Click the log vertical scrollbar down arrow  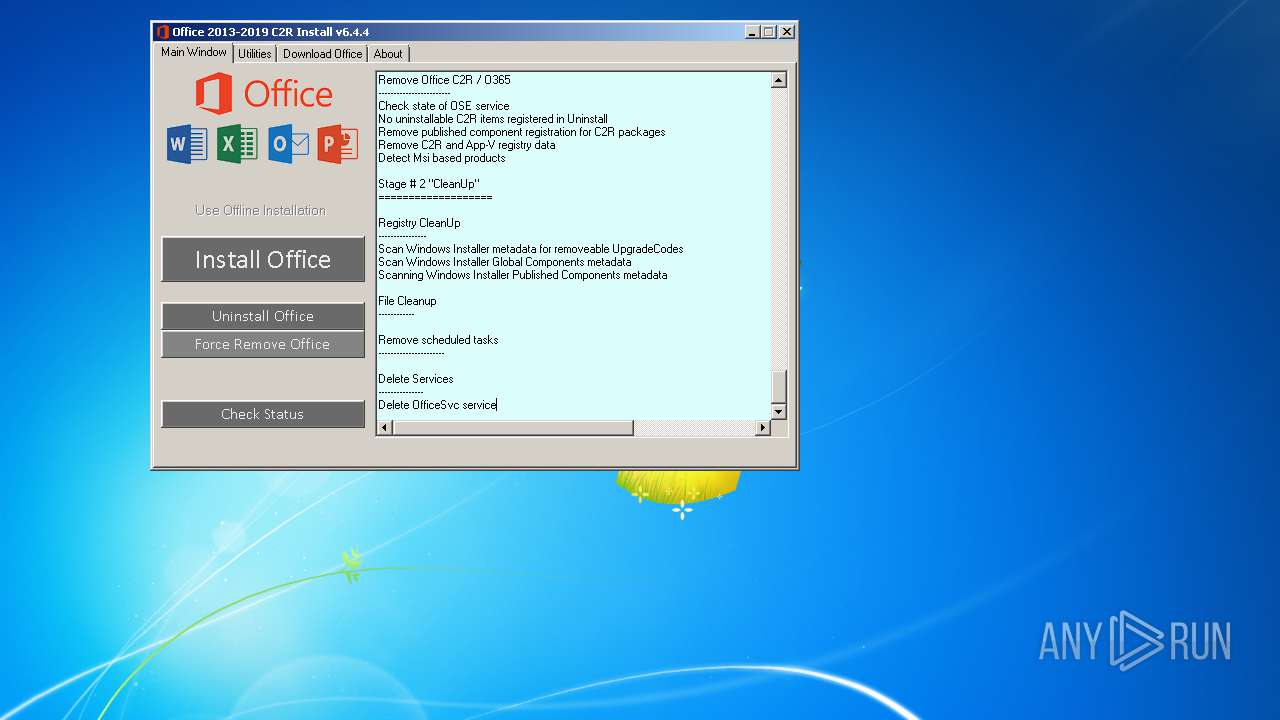tap(779, 411)
